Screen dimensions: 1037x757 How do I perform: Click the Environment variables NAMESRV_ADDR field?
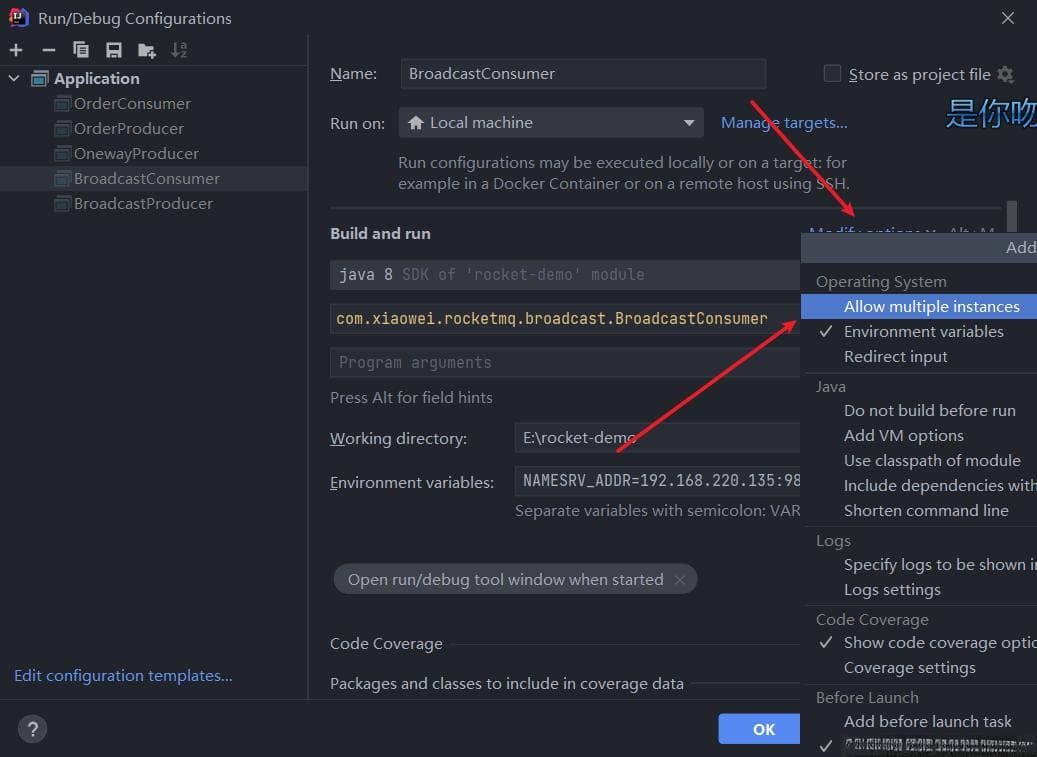pos(657,481)
